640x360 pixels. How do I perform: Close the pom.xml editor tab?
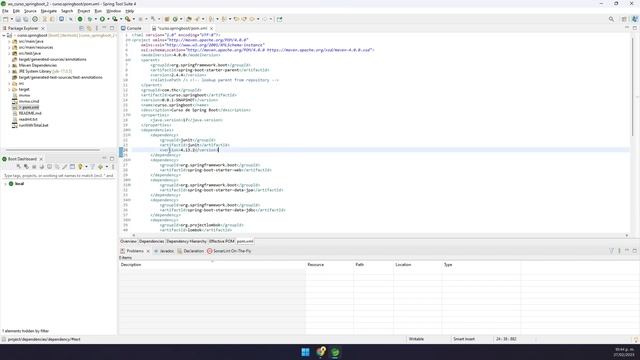click(211, 29)
